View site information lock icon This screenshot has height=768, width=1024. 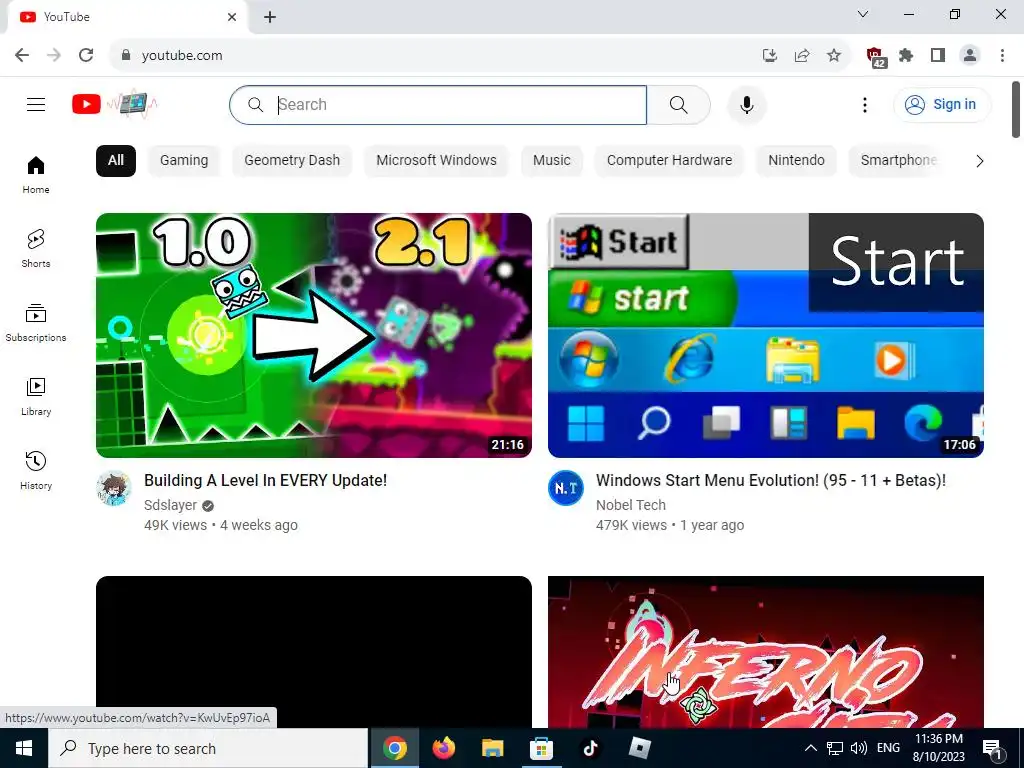(x=126, y=56)
